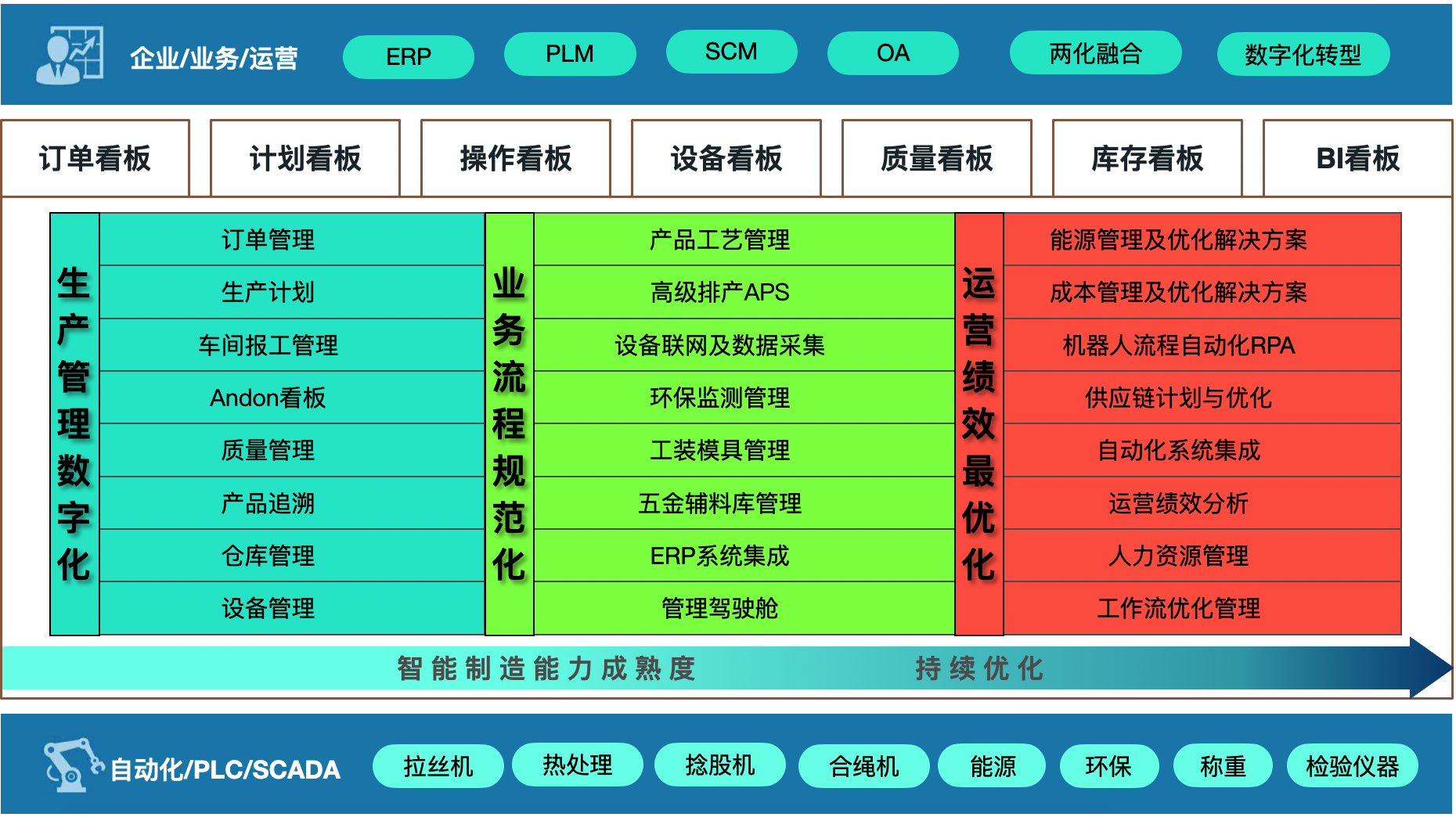Click the 企业/业务/运营 heading

click(x=214, y=58)
